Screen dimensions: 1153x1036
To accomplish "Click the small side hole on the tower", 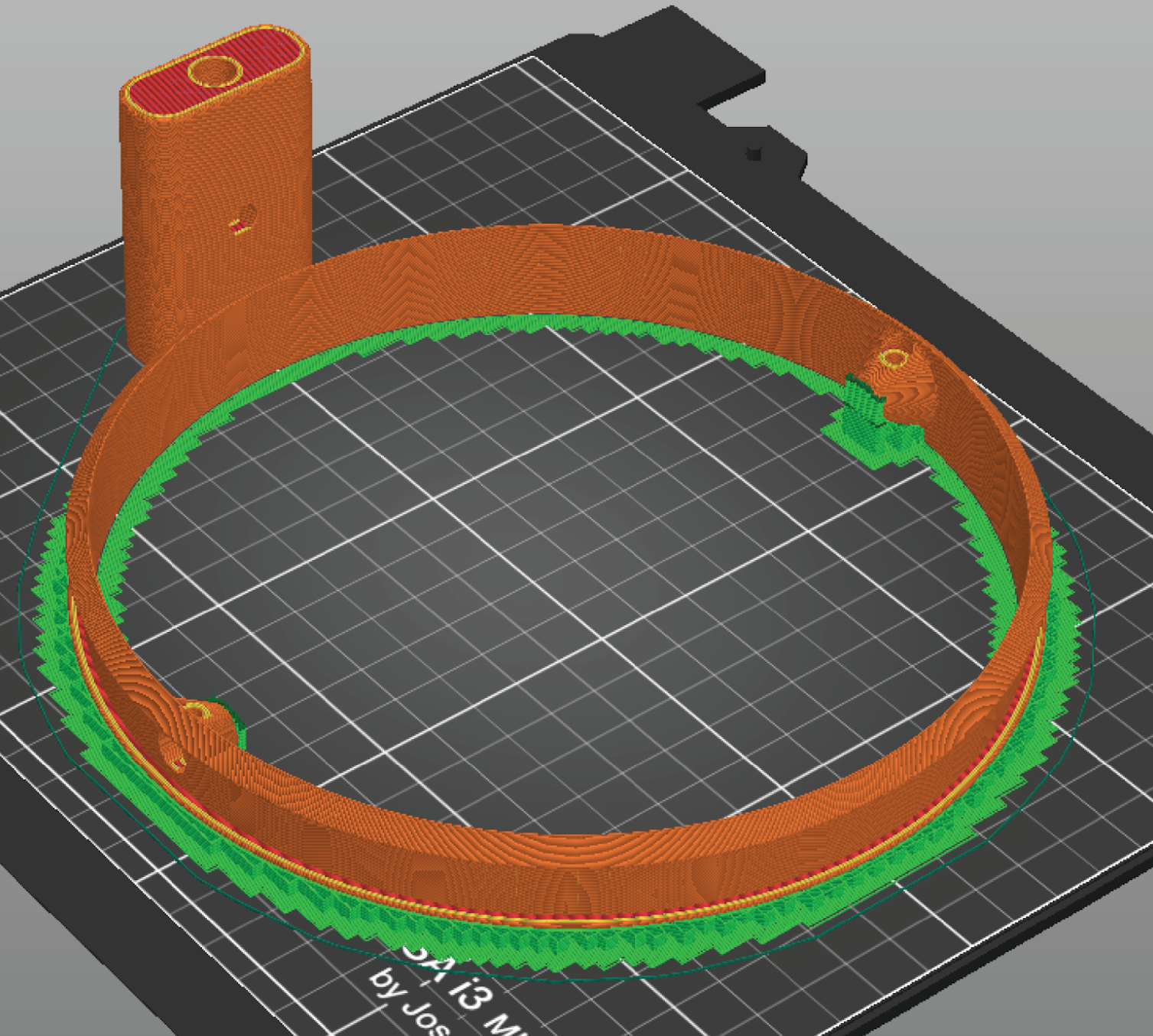I will click(244, 218).
